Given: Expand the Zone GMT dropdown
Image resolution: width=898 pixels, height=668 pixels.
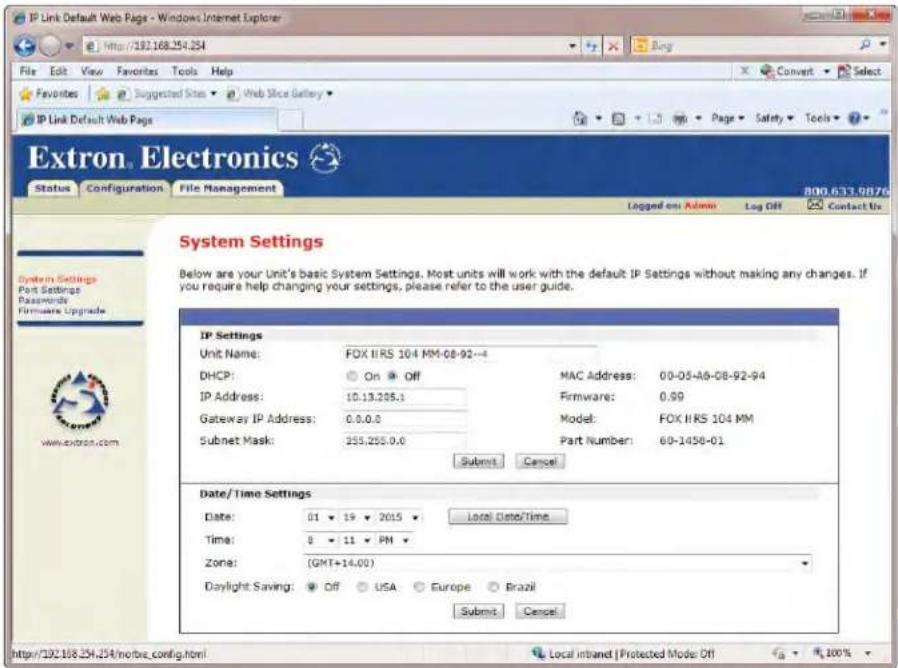Looking at the screenshot, I should pyautogui.click(x=557, y=563).
